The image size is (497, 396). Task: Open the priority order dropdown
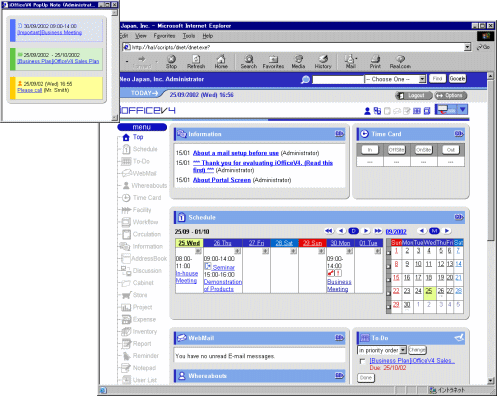[x=403, y=350]
